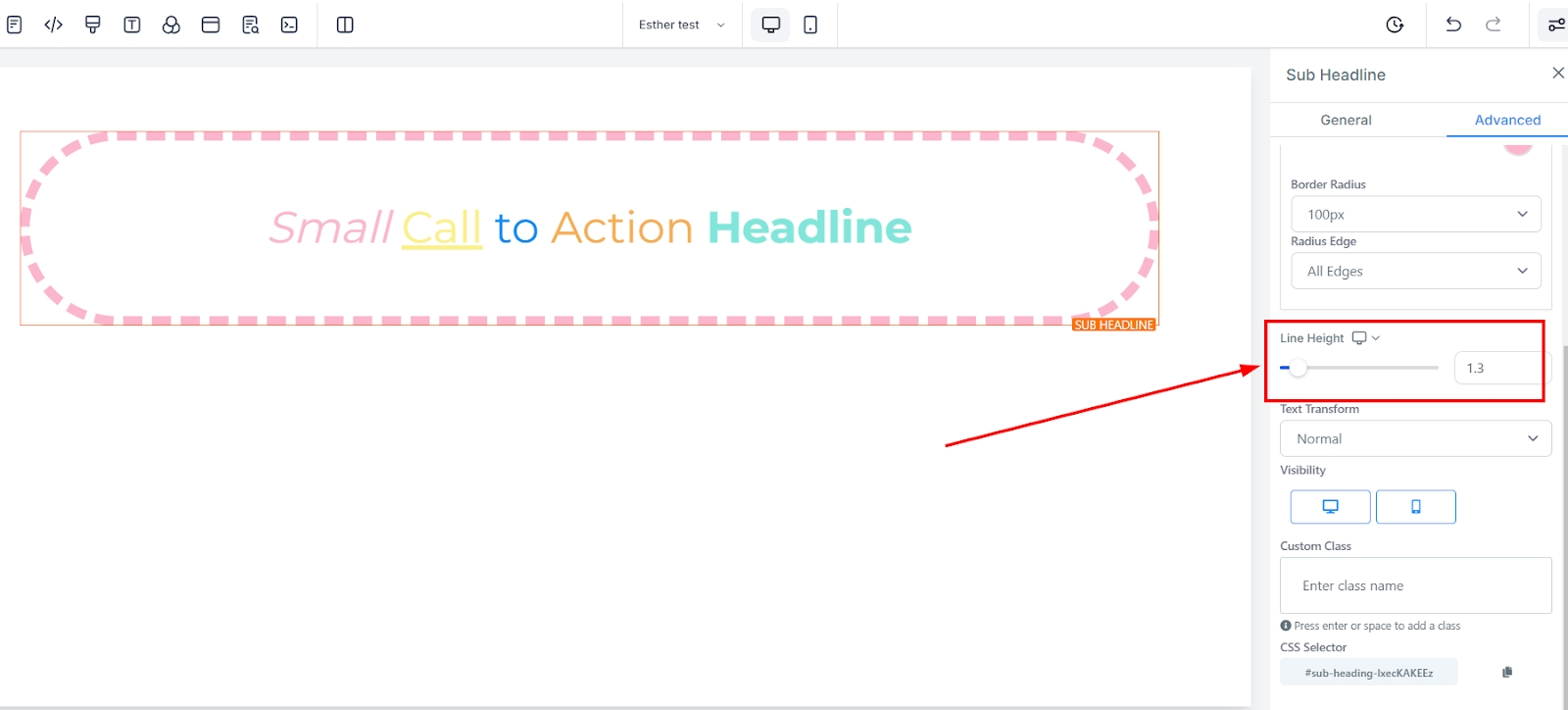The width and height of the screenshot is (1568, 710).
Task: Switch to the General tab
Action: click(1346, 120)
